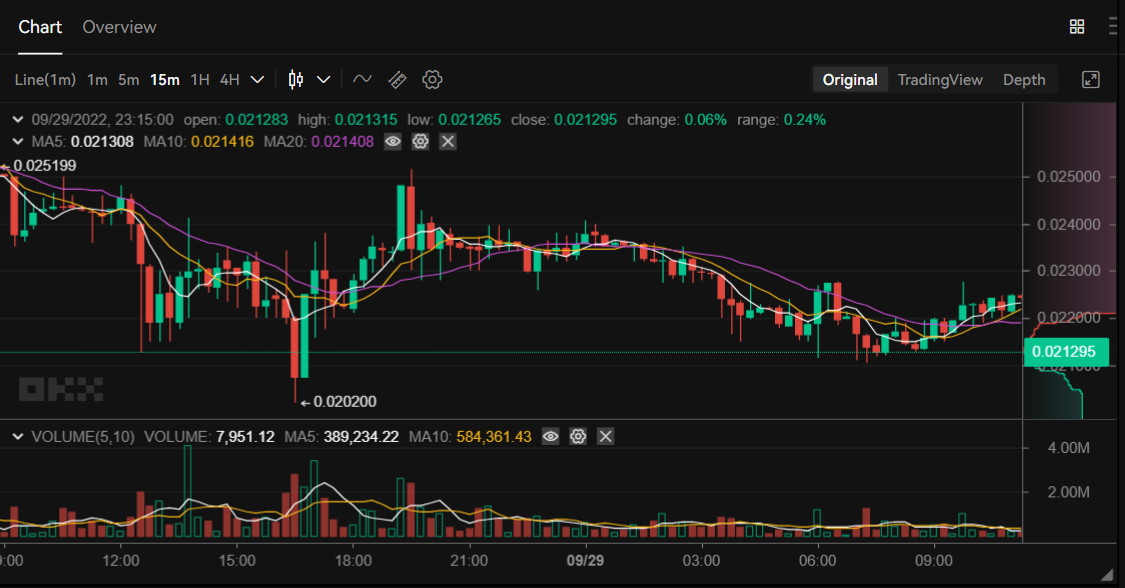Switch layout using the grid icon
1125x588 pixels.
click(1077, 27)
